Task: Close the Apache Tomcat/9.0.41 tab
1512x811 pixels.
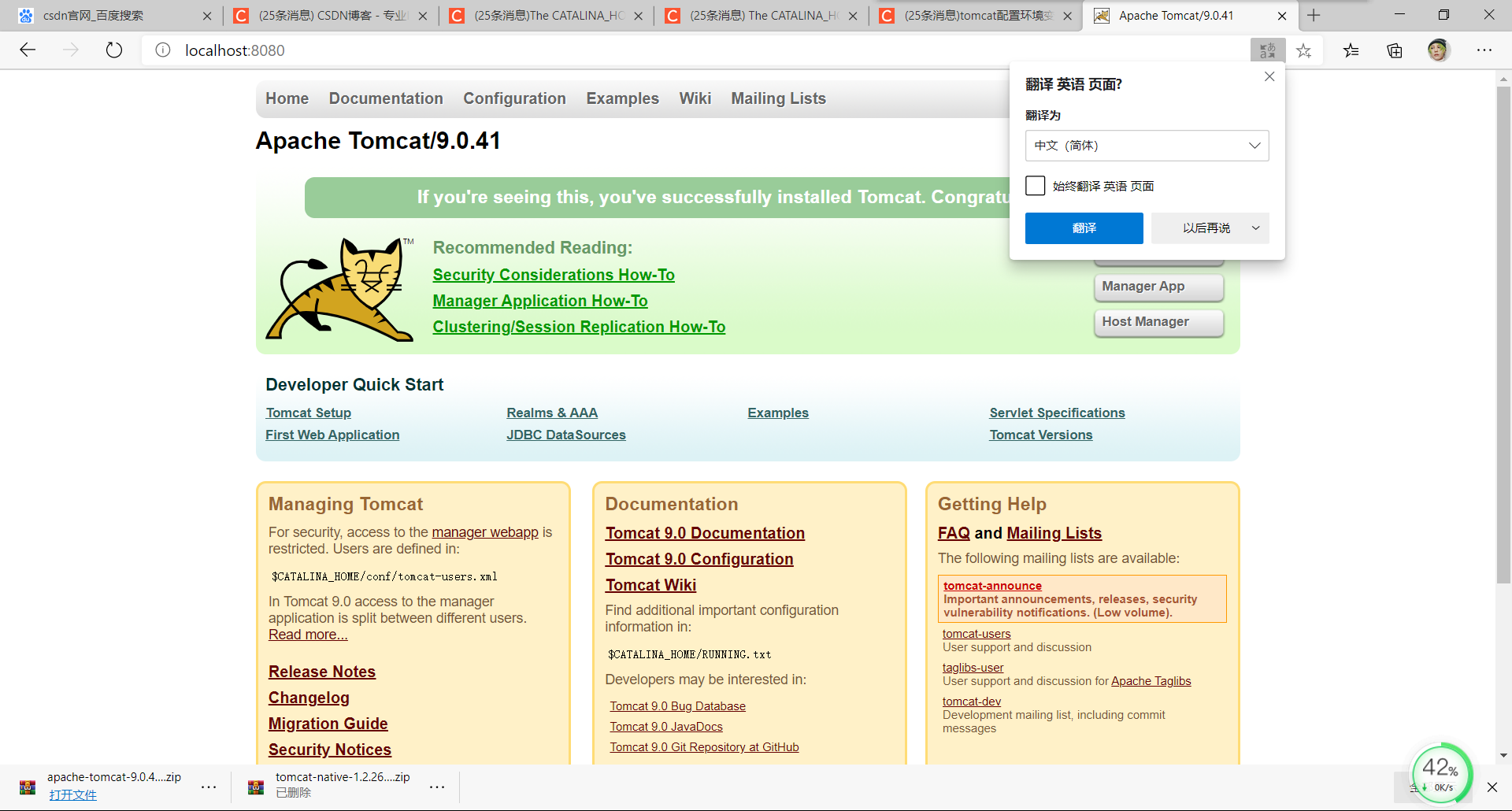Action: pos(1282,16)
